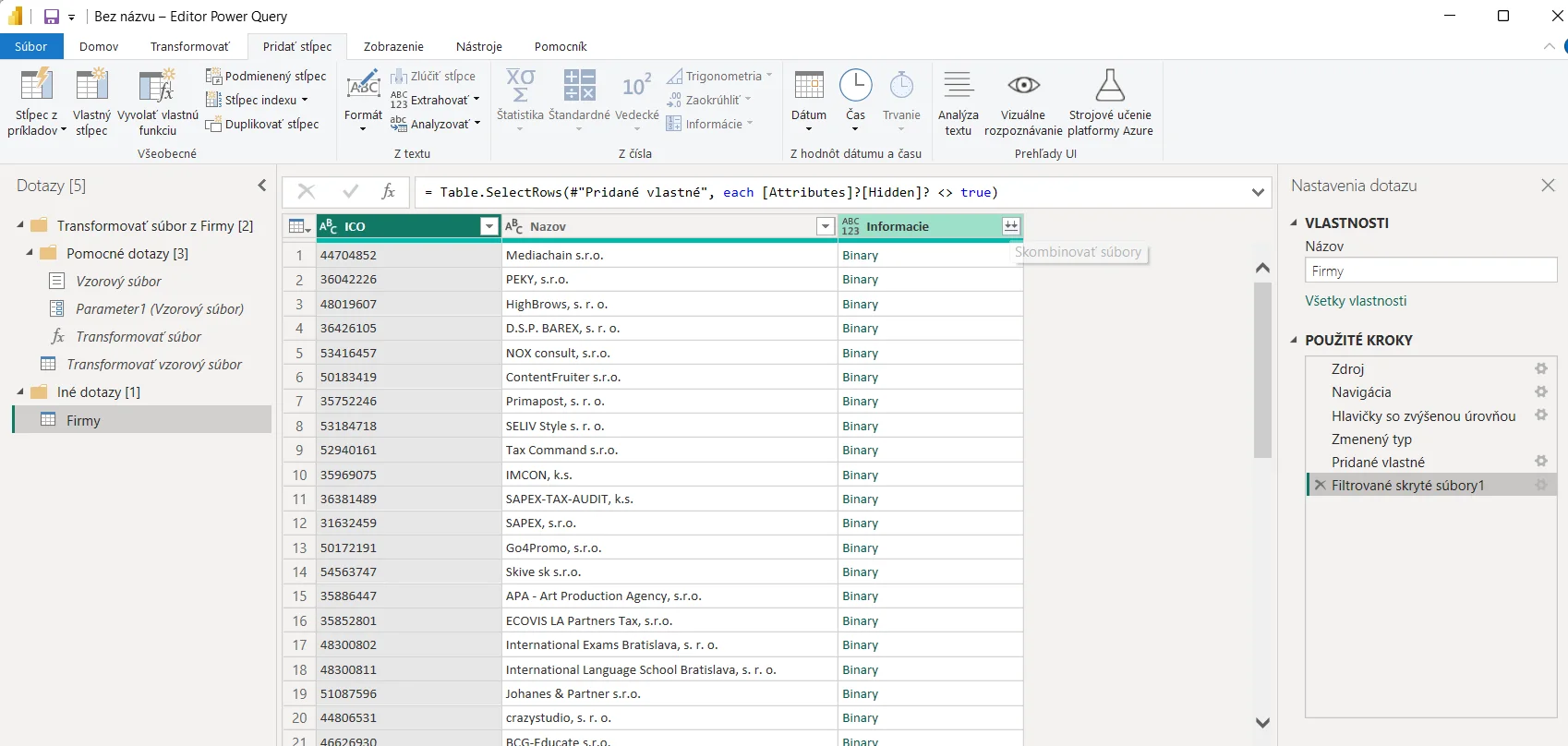Click Skombinovať súbory icon on Informacie
This screenshot has width=1568, height=746.
(1011, 226)
